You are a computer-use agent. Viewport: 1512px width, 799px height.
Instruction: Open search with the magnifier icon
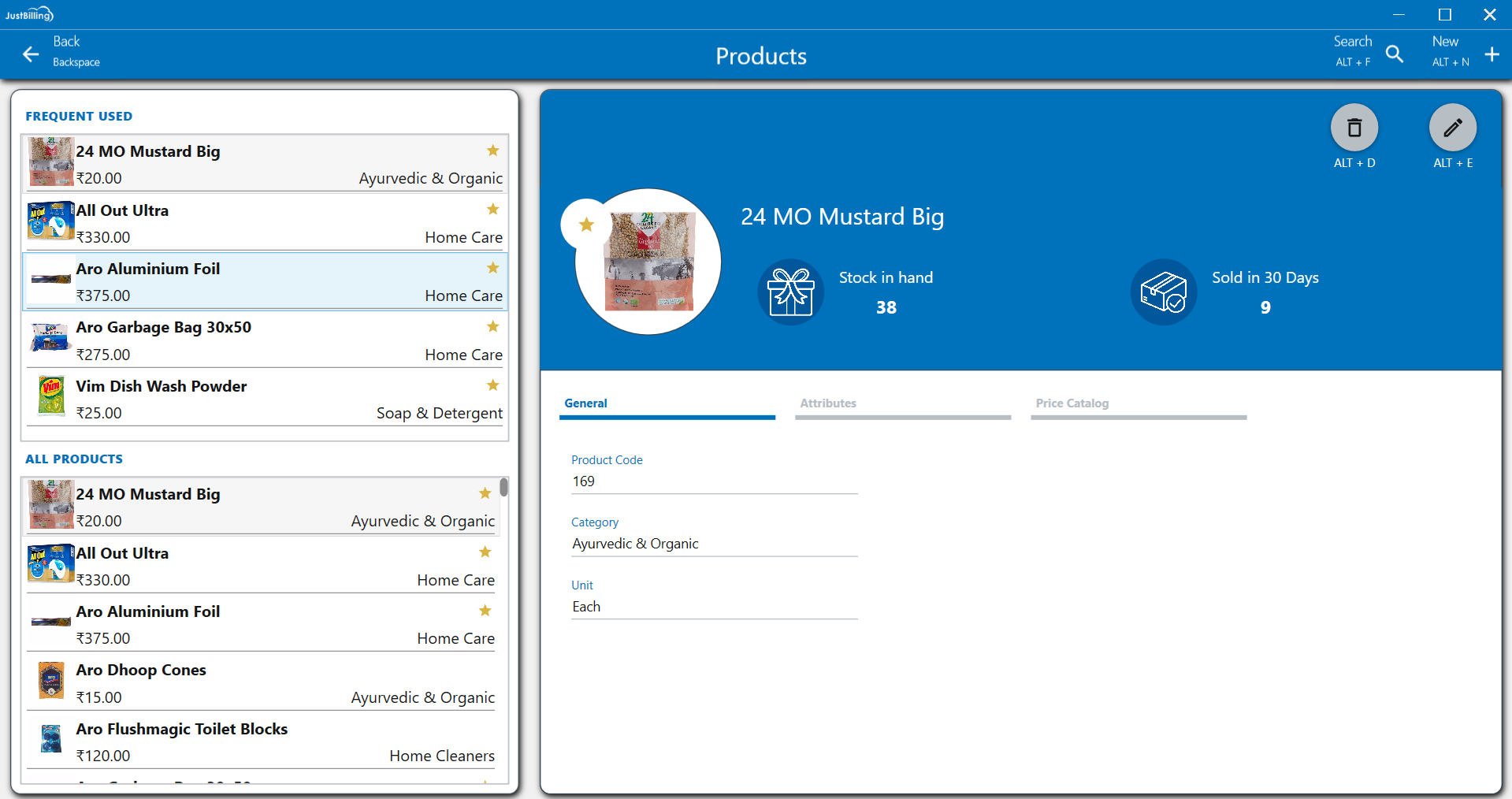(x=1394, y=54)
